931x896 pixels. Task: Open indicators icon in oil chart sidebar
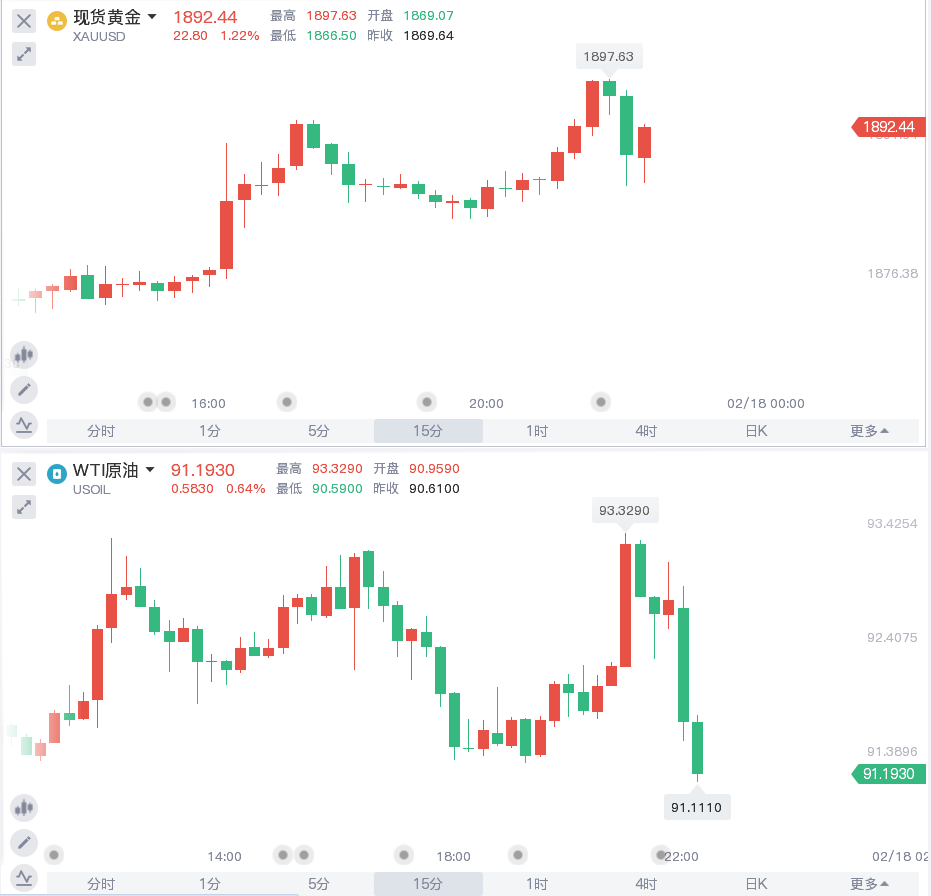pos(24,878)
